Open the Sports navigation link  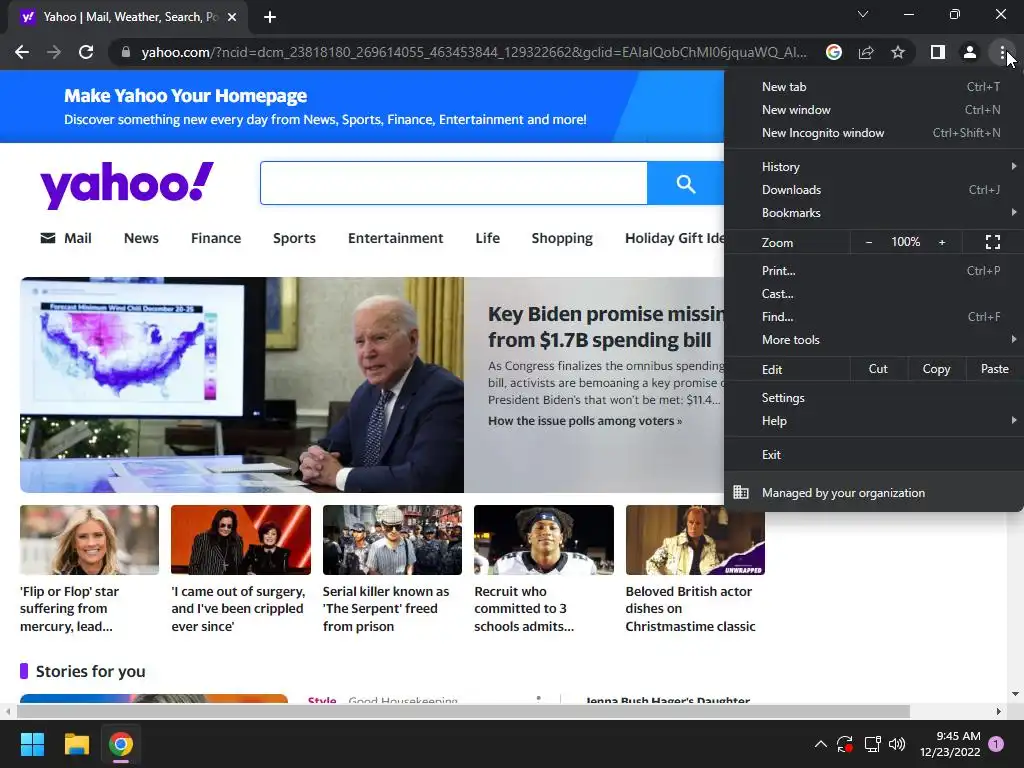tap(294, 238)
